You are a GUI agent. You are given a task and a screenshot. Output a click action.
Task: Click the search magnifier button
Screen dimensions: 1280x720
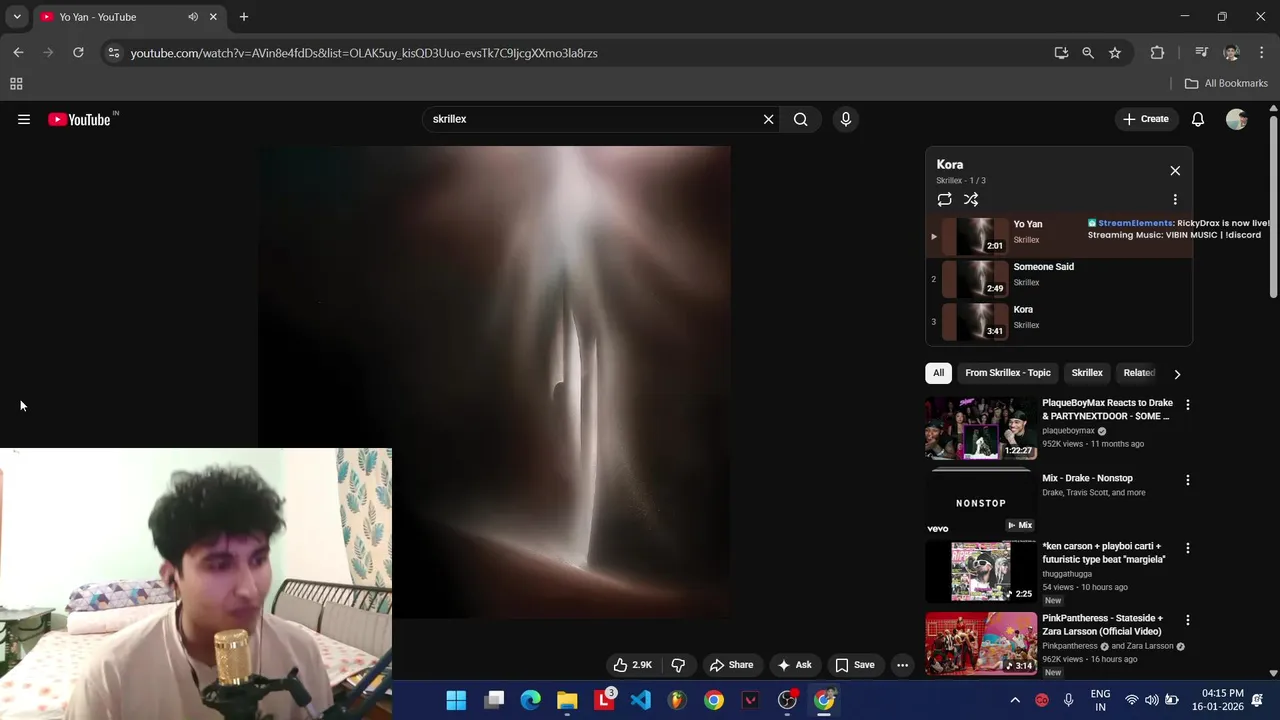point(801,119)
